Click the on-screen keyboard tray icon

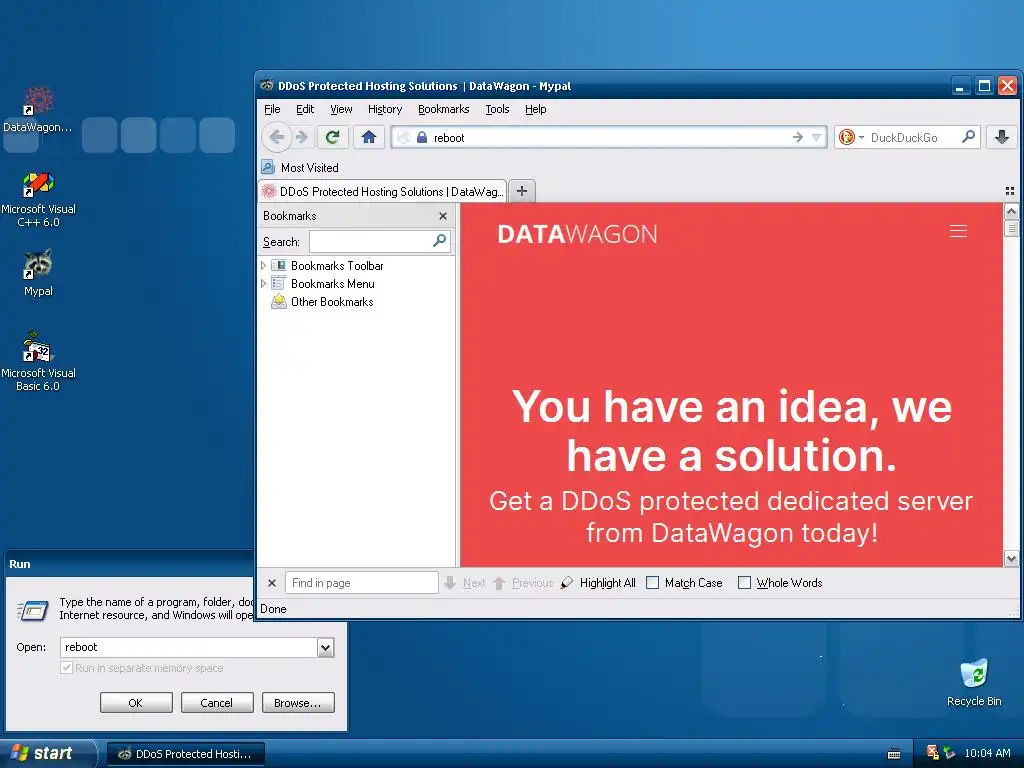click(894, 754)
